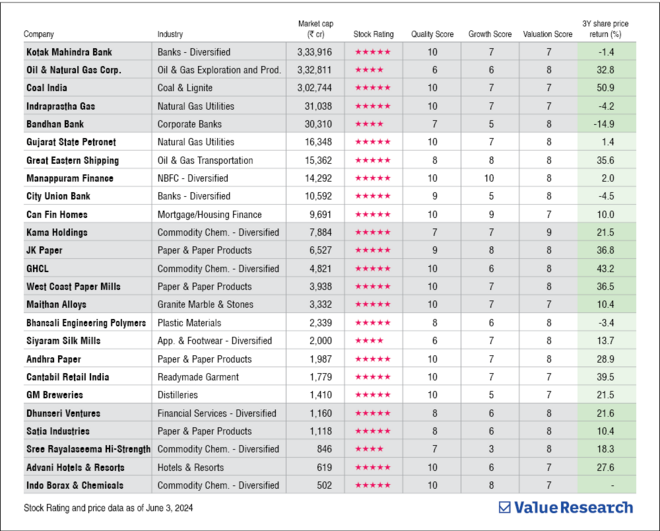Screen dimensions: 660x531
Task: Click the Value Research checkmark logo icon
Action: (506, 508)
